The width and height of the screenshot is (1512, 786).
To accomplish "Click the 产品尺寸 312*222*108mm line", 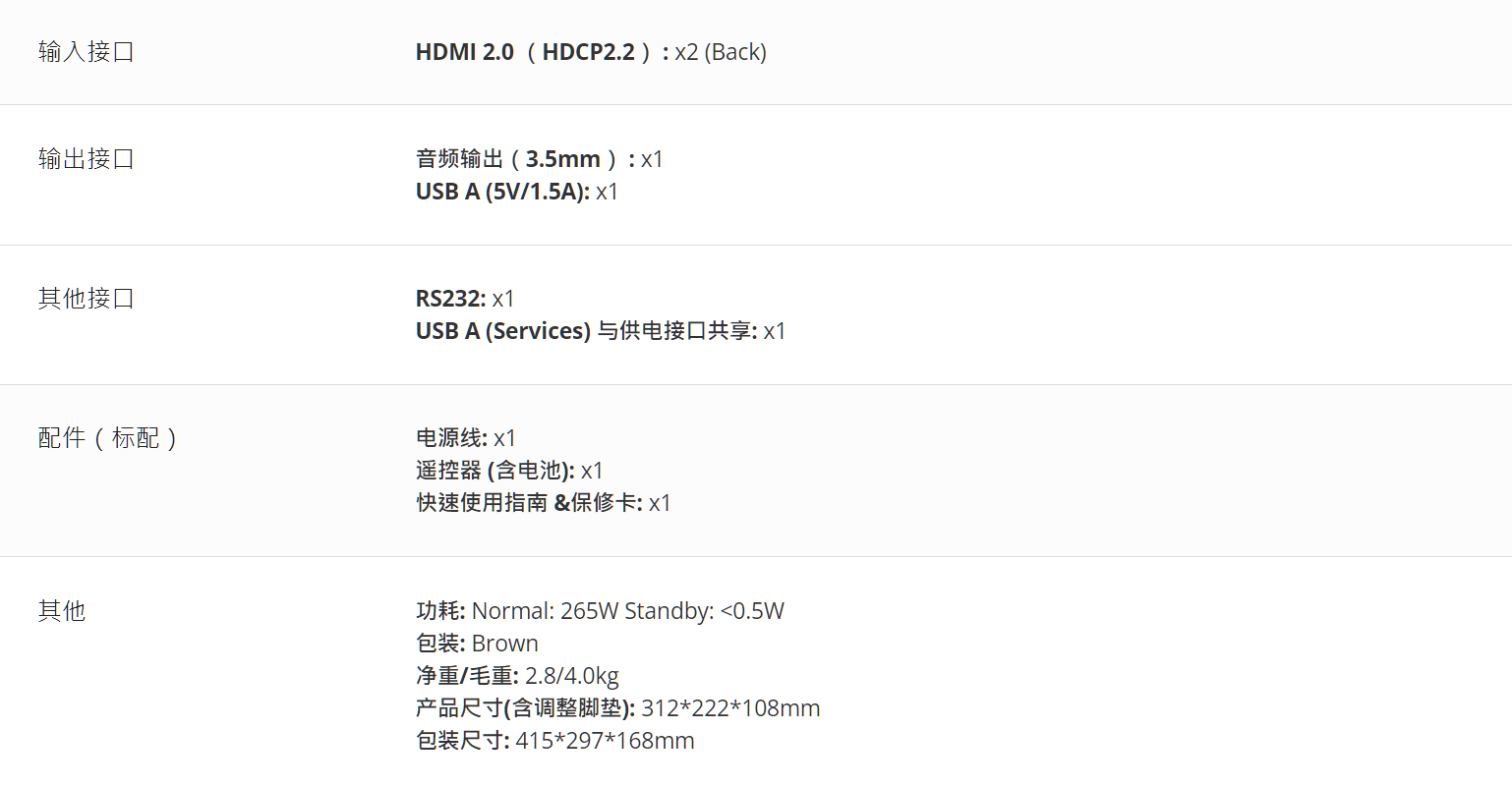I will coord(617,708).
